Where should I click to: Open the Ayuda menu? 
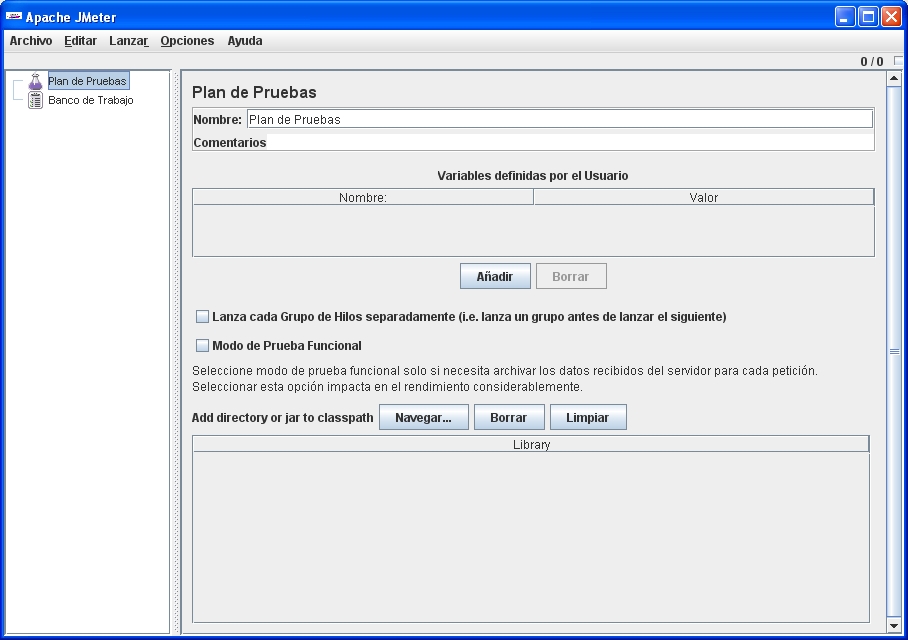(244, 41)
